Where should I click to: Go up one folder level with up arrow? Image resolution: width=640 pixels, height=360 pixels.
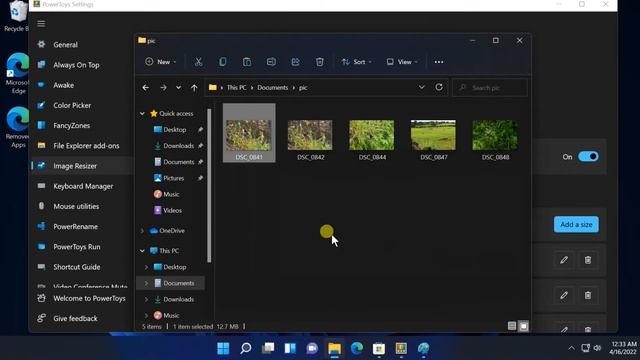(x=194, y=87)
